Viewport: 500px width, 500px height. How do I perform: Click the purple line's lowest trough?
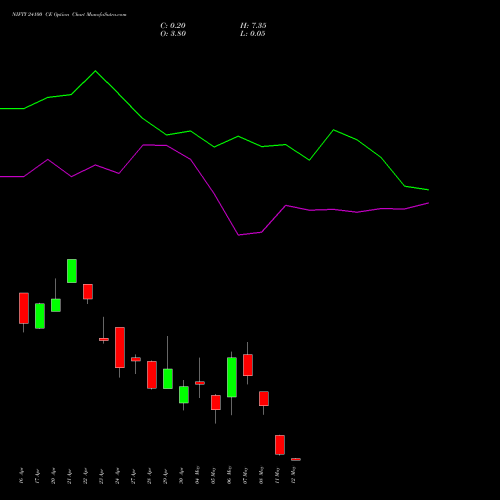point(239,235)
